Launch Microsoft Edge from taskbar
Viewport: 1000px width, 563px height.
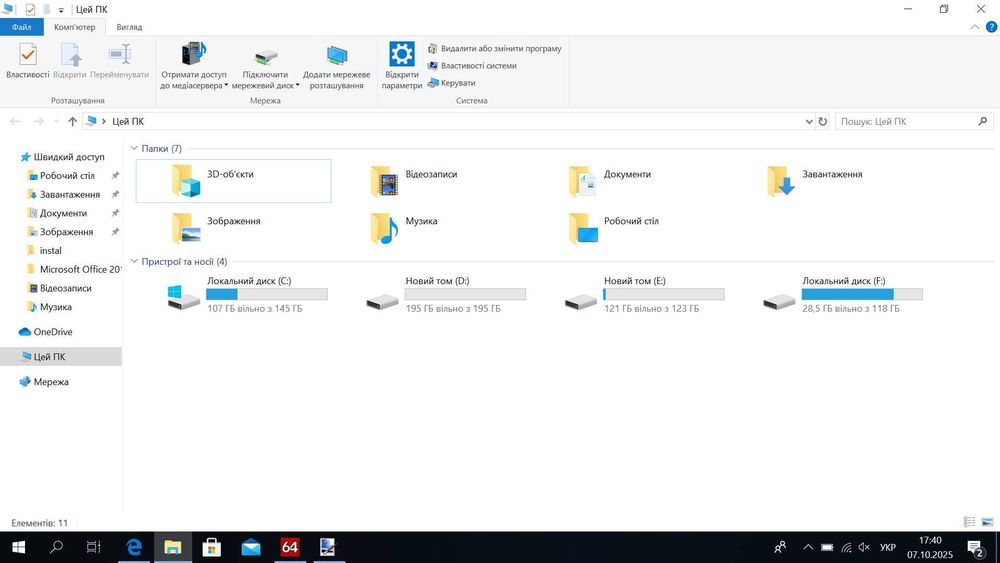pos(134,547)
